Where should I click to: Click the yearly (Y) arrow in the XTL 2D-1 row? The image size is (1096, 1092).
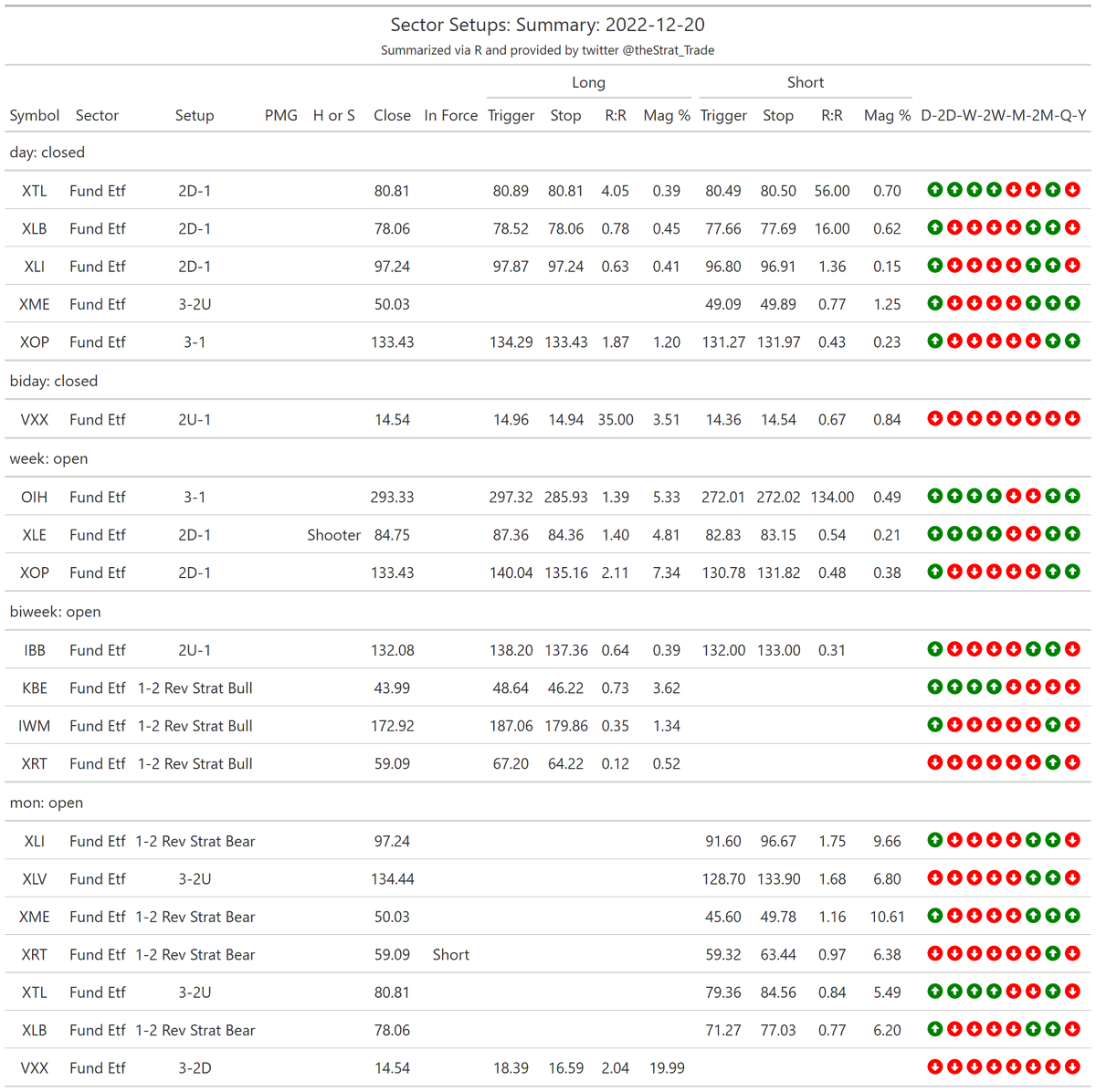(1073, 190)
